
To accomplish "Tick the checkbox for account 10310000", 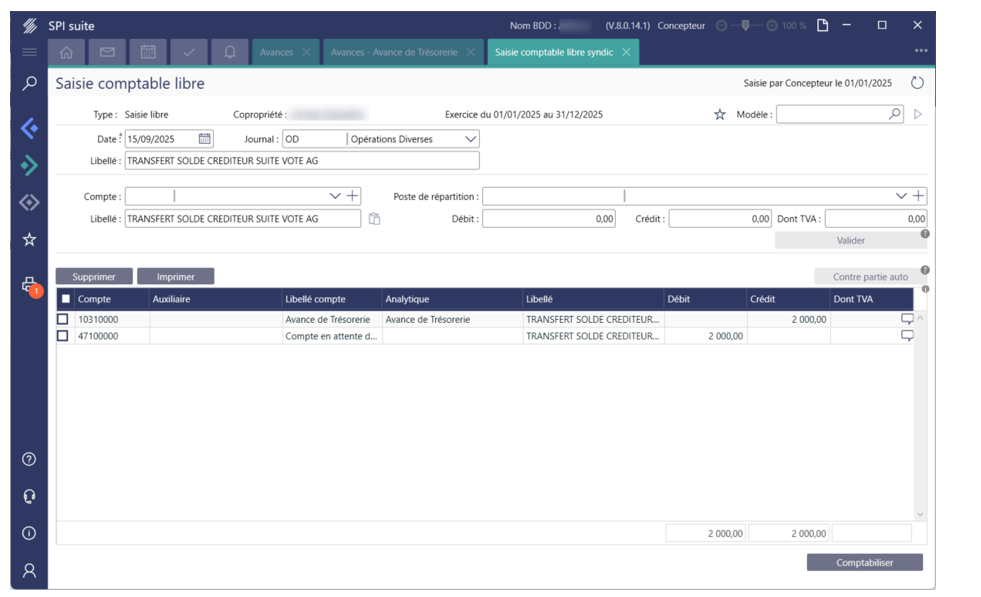I will (x=63, y=319).
